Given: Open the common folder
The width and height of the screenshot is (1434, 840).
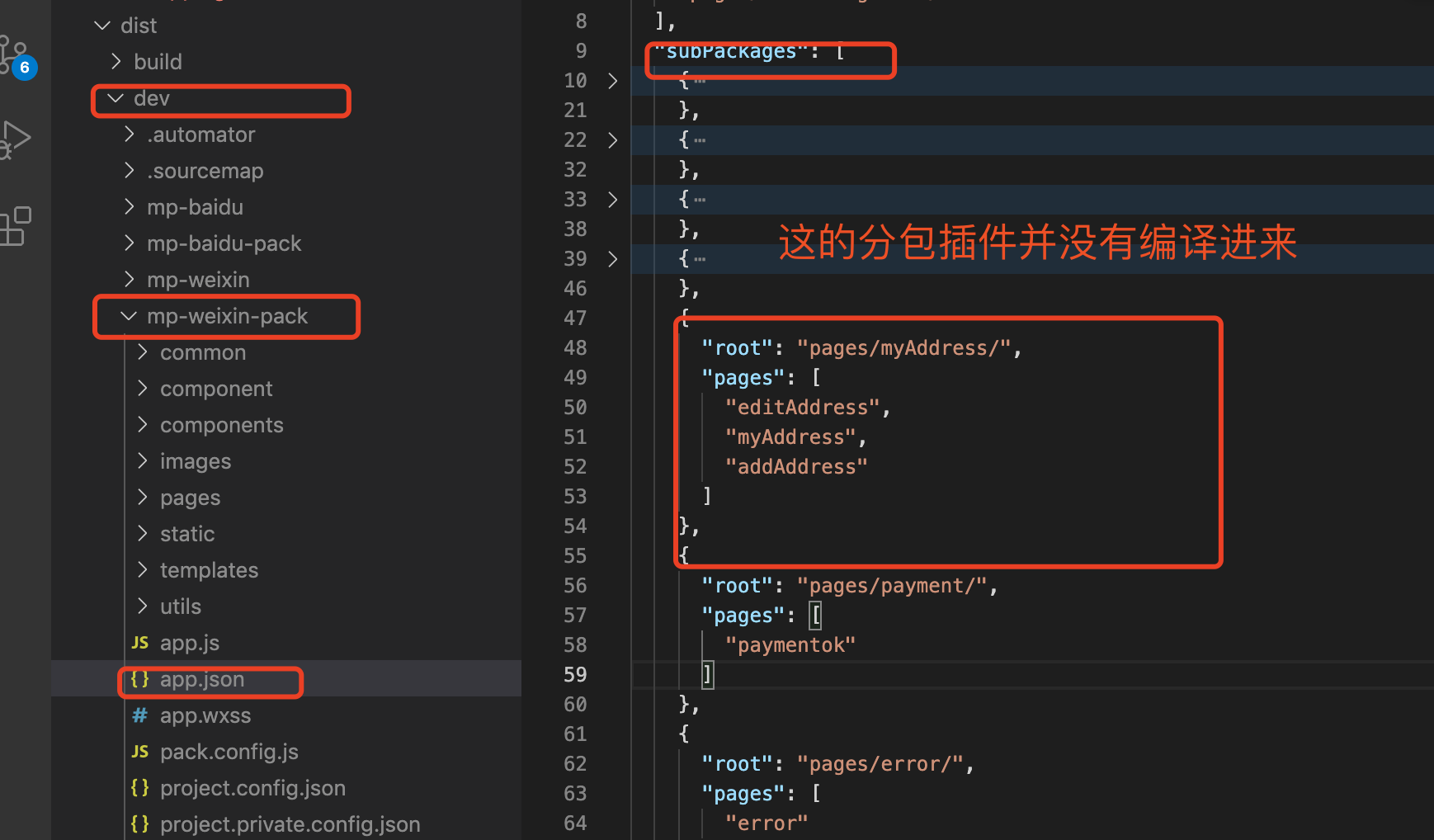Looking at the screenshot, I should pos(203,352).
